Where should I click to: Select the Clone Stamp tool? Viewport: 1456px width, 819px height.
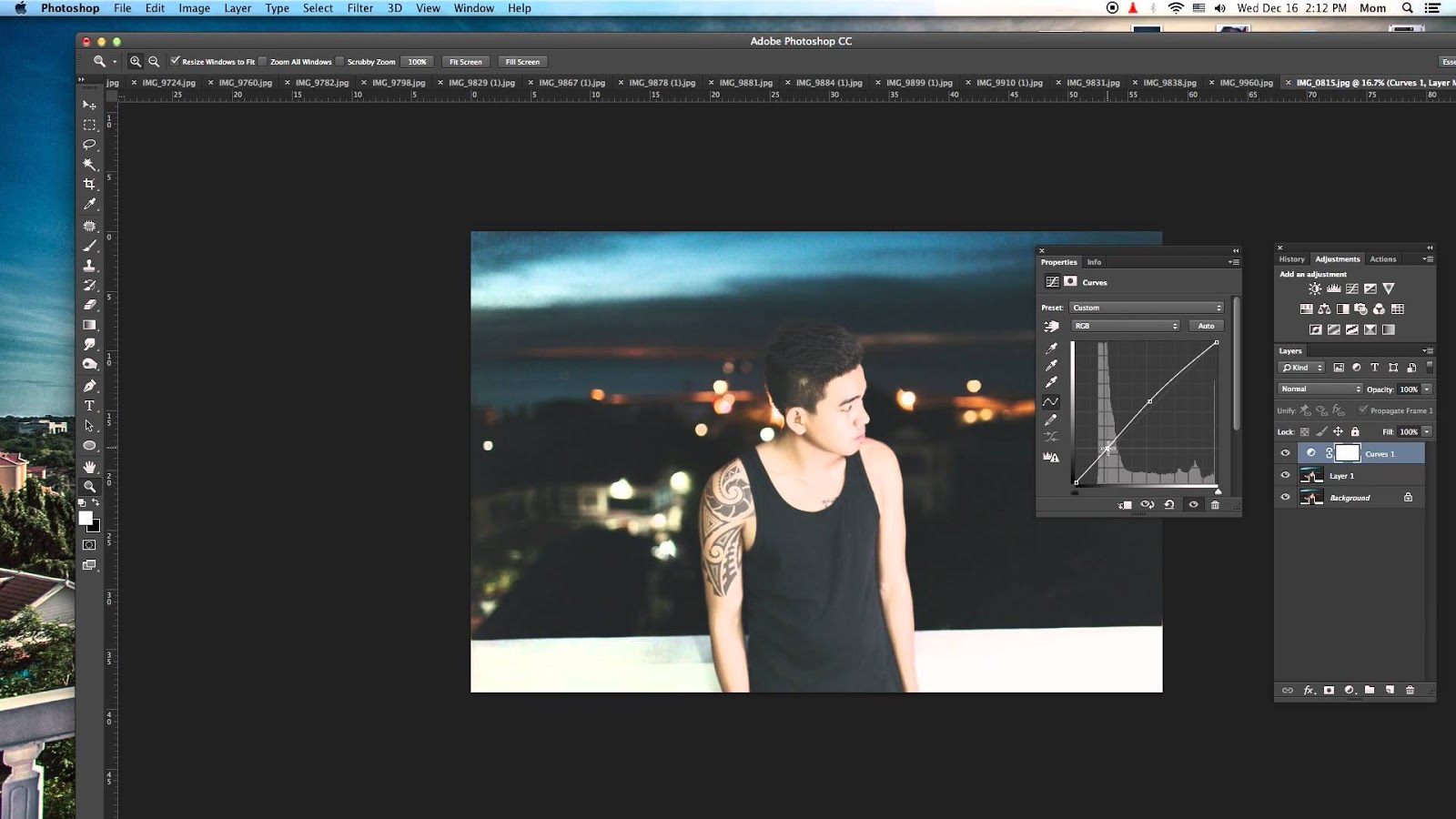89,265
